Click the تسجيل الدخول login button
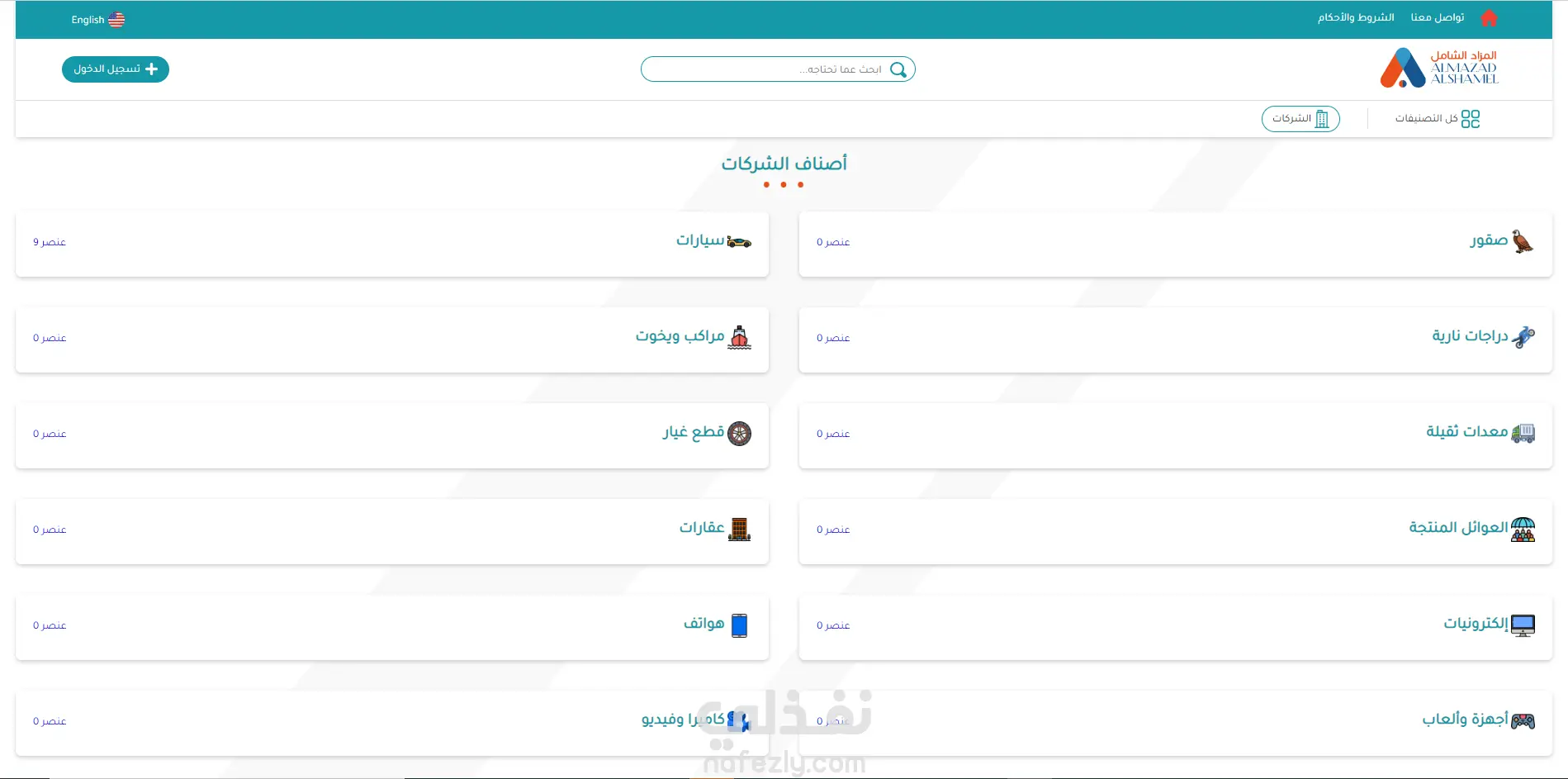 click(x=116, y=69)
